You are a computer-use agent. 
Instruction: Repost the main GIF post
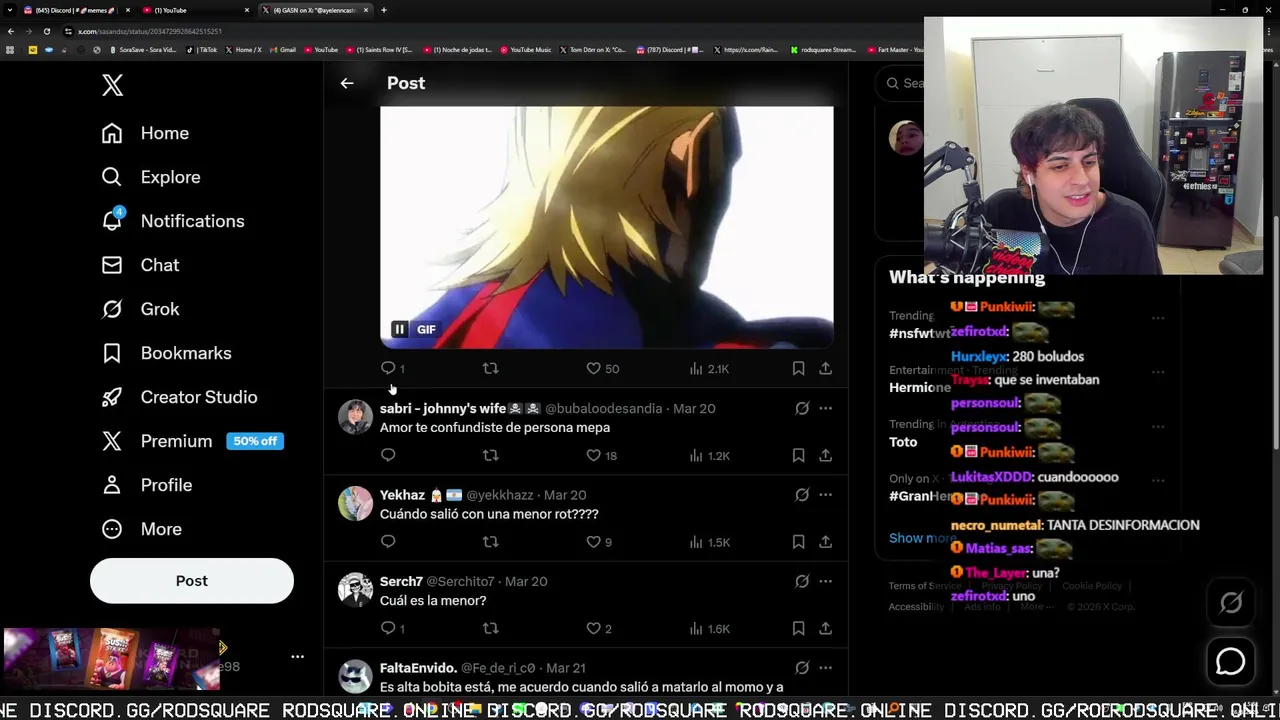coord(490,368)
